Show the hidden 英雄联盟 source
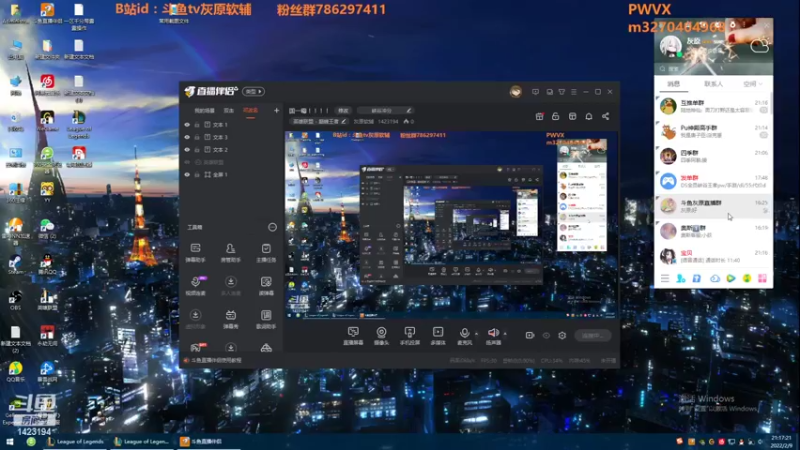Image resolution: width=800 pixels, height=450 pixels. (x=187, y=162)
